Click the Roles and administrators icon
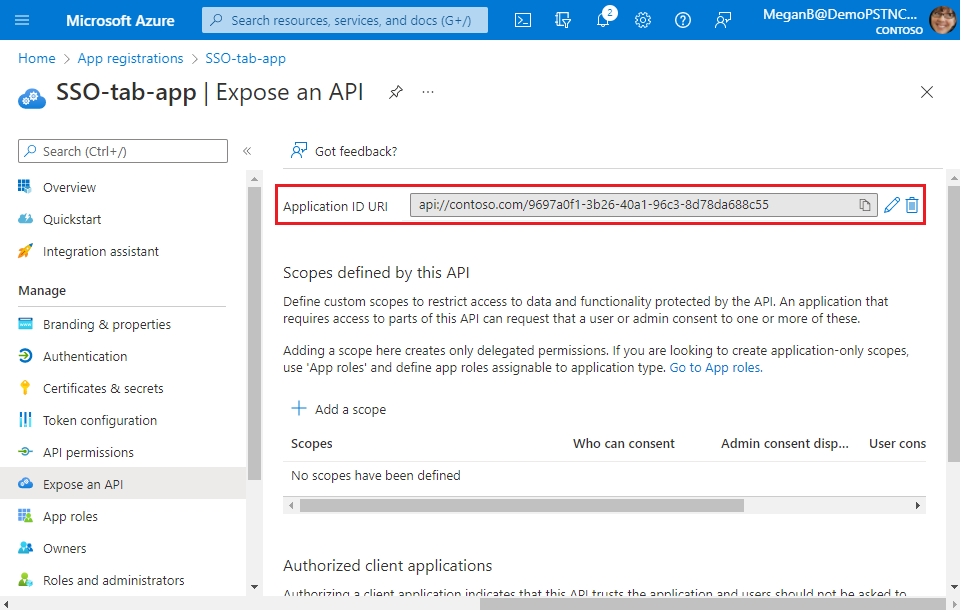 pyautogui.click(x=25, y=579)
